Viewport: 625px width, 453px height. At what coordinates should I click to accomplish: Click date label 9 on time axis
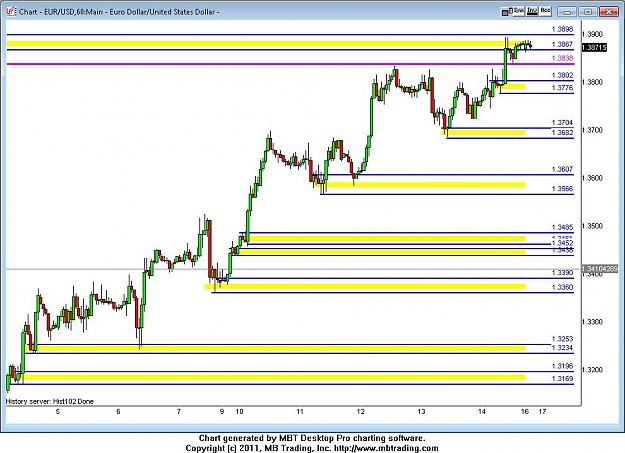(222, 412)
